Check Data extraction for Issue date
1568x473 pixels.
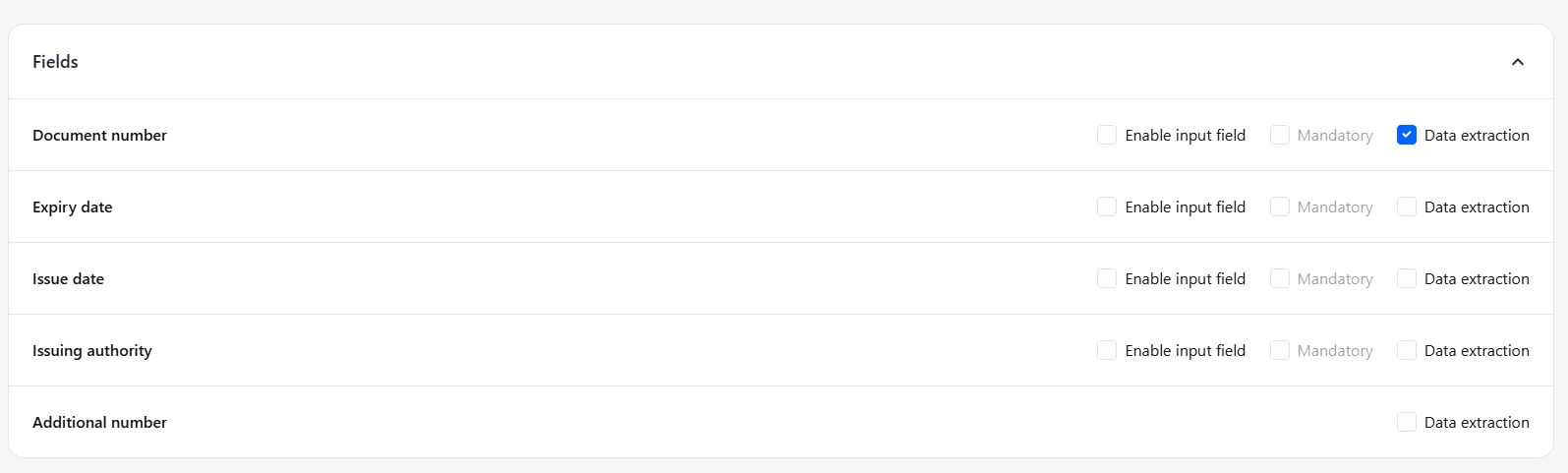click(x=1407, y=278)
